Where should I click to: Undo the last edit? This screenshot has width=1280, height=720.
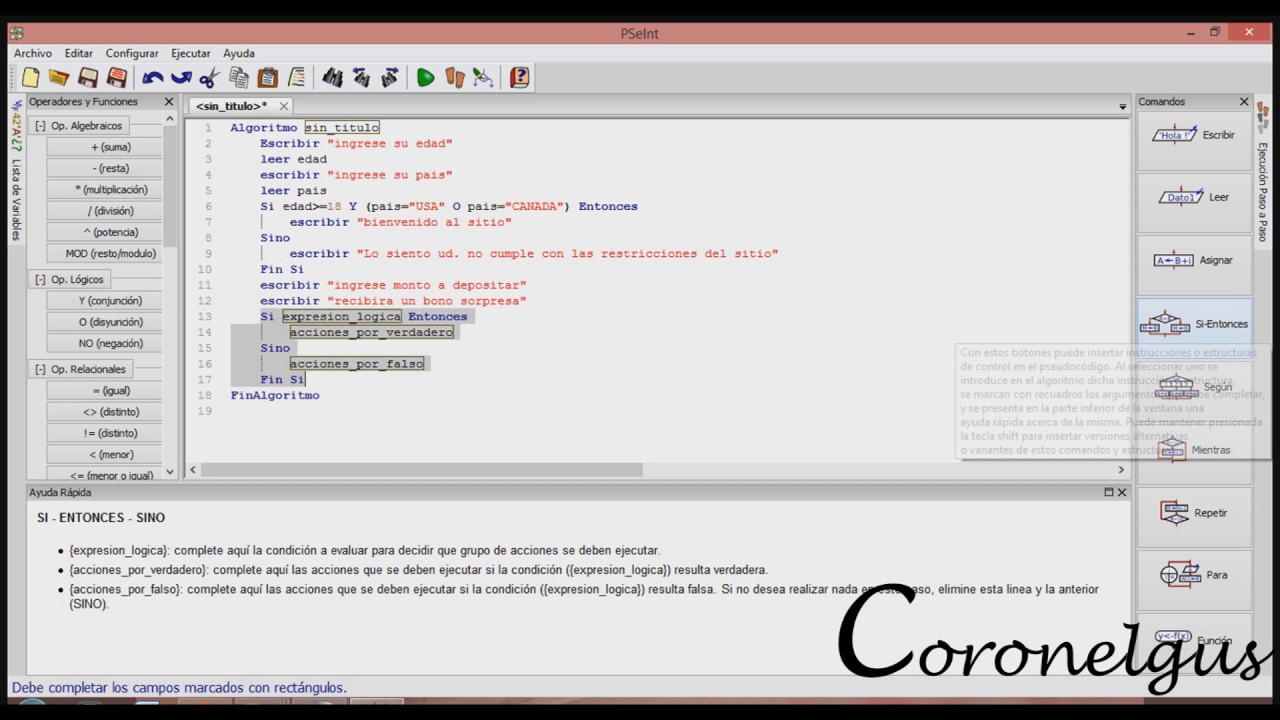tap(153, 77)
